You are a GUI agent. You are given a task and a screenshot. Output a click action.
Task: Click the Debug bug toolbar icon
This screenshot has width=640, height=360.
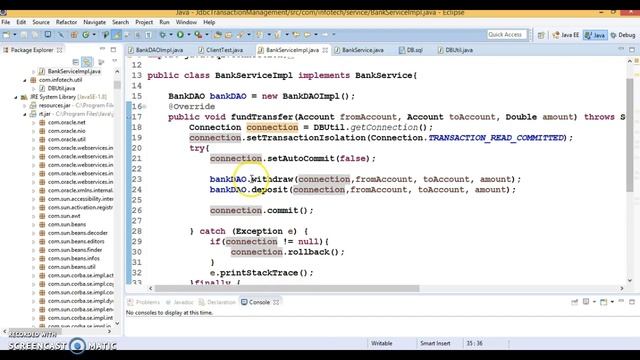(x=162, y=35)
